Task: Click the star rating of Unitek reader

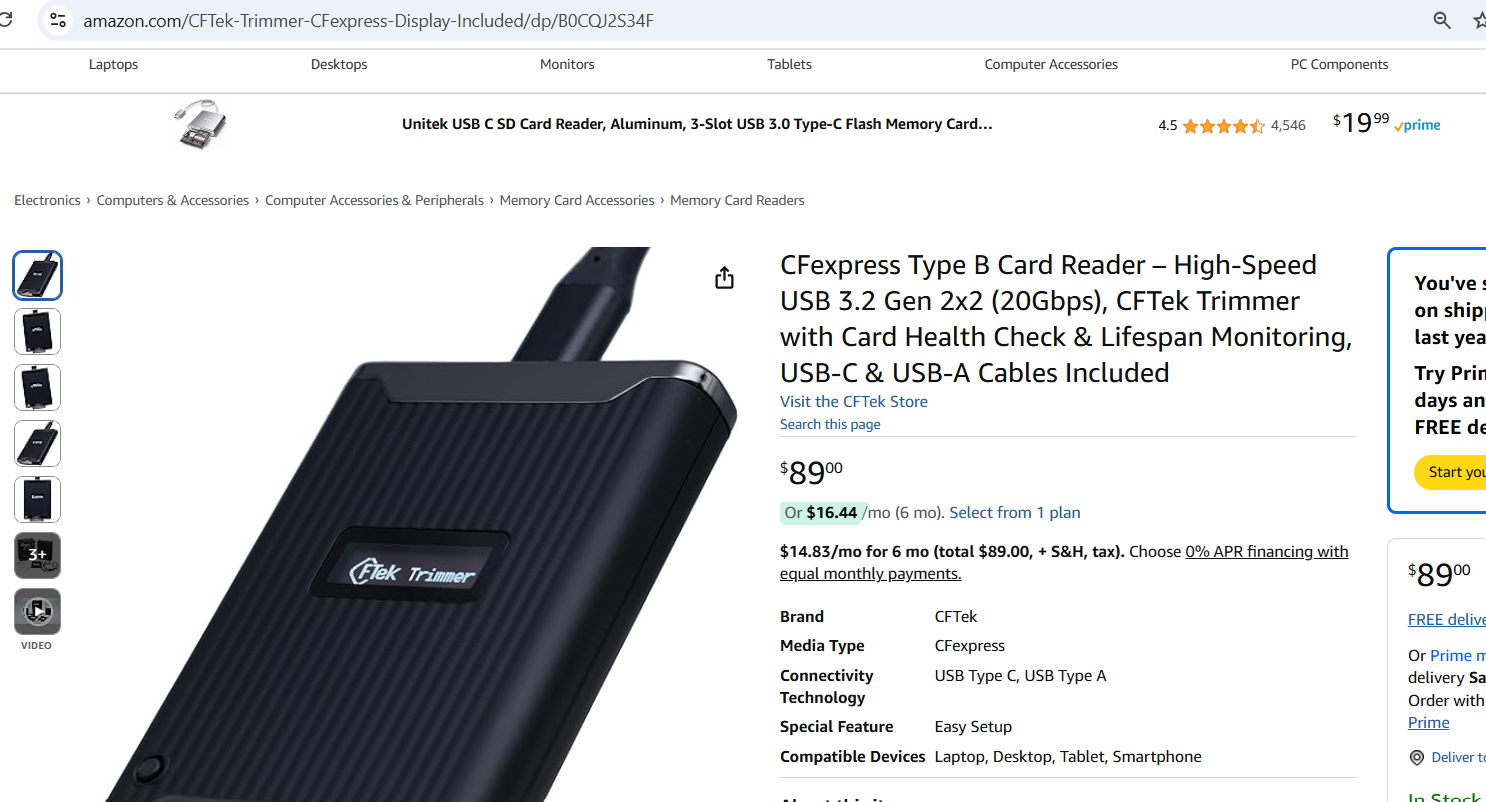Action: tap(1223, 126)
